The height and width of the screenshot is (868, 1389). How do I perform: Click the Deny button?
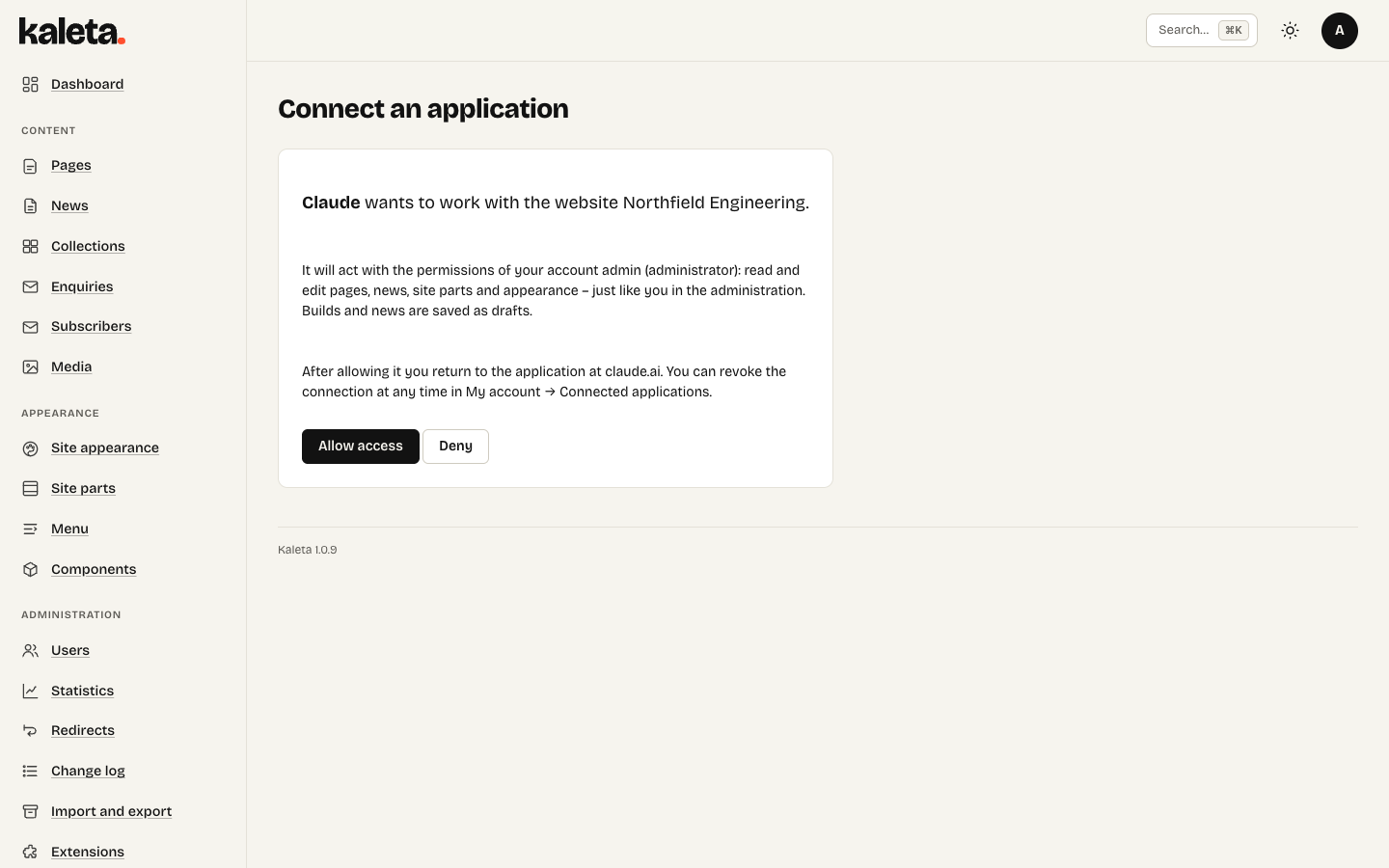(455, 447)
